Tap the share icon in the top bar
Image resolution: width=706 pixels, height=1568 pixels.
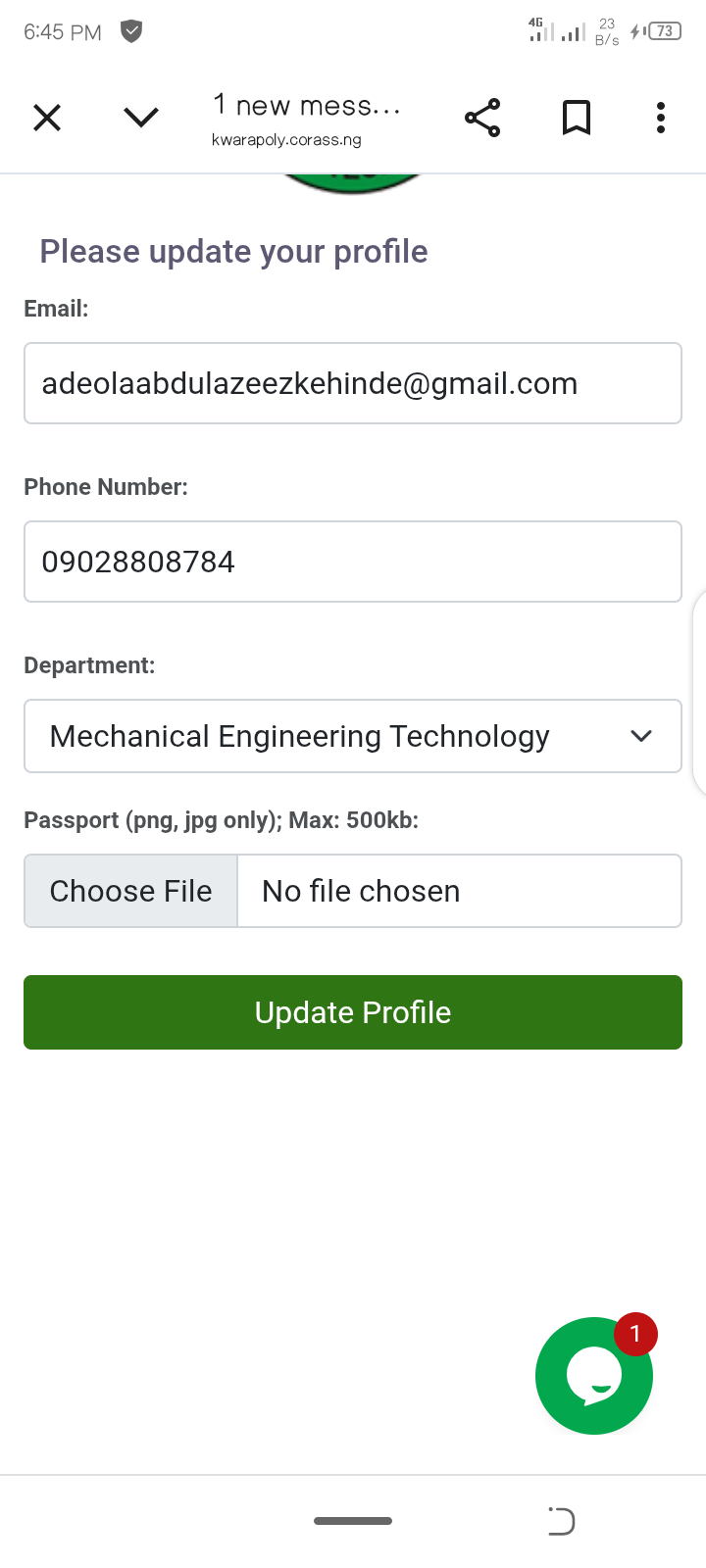[x=482, y=119]
